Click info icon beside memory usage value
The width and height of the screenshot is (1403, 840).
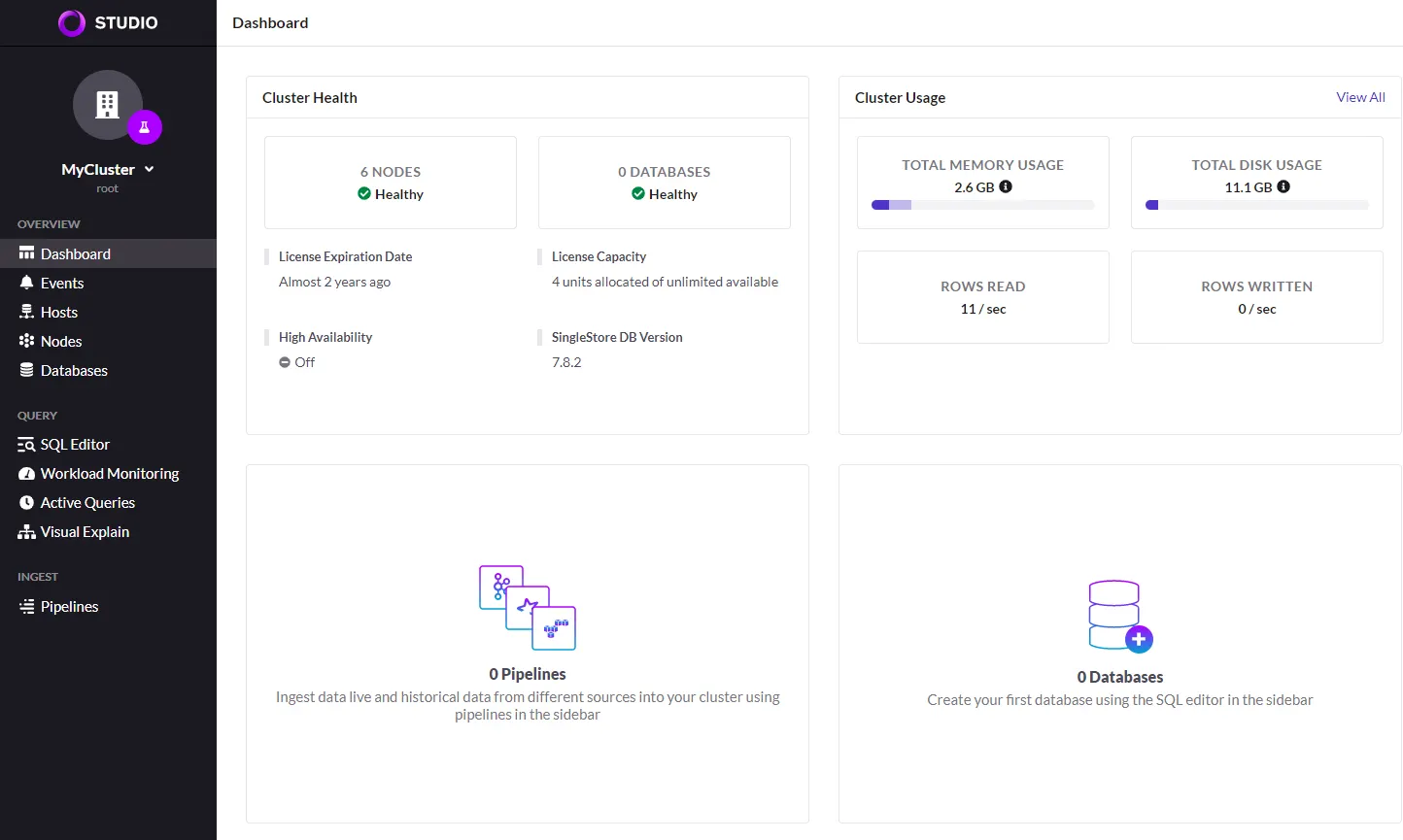coord(1006,186)
